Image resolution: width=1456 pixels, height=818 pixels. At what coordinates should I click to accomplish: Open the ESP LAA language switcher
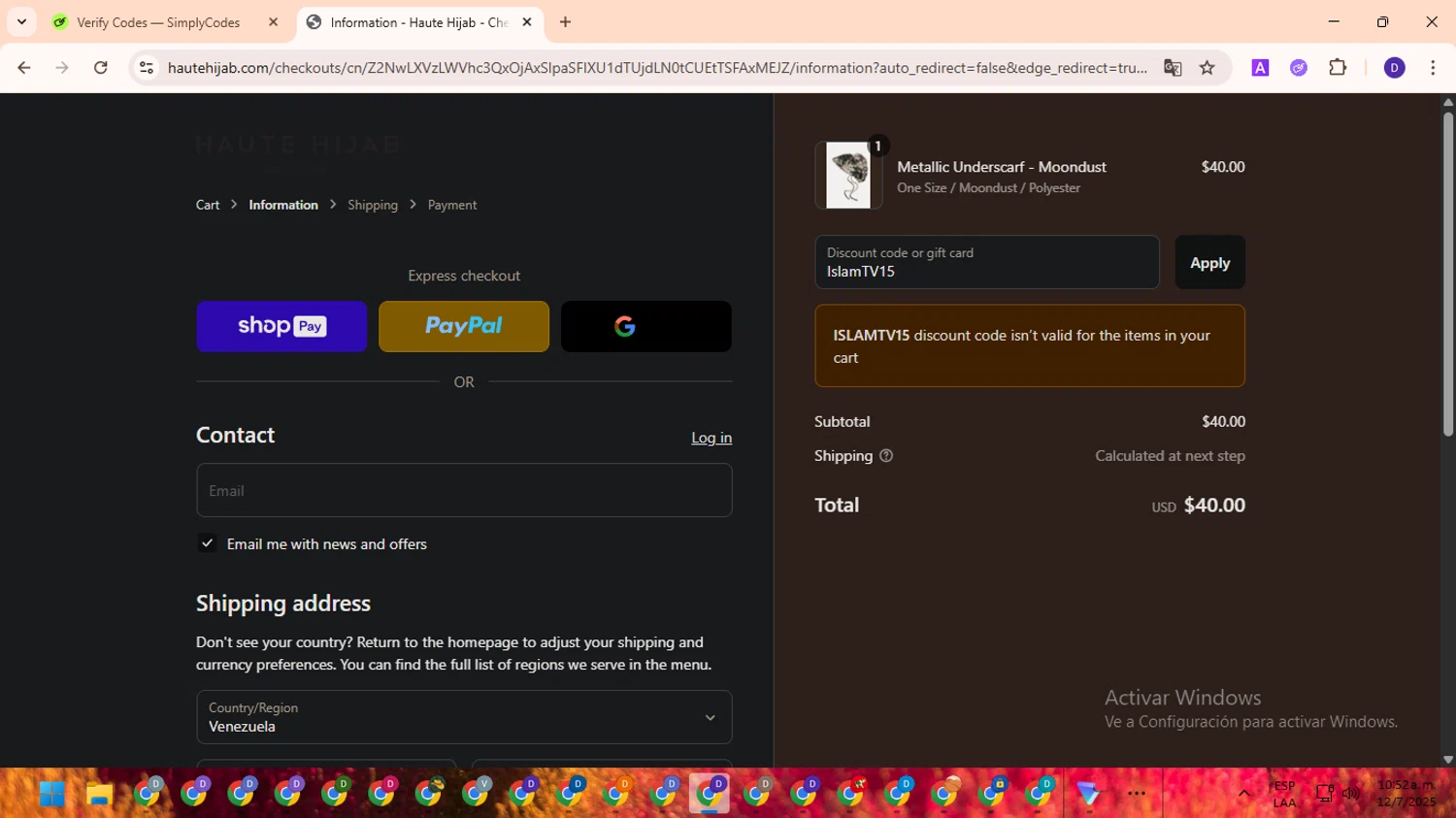(x=1284, y=794)
